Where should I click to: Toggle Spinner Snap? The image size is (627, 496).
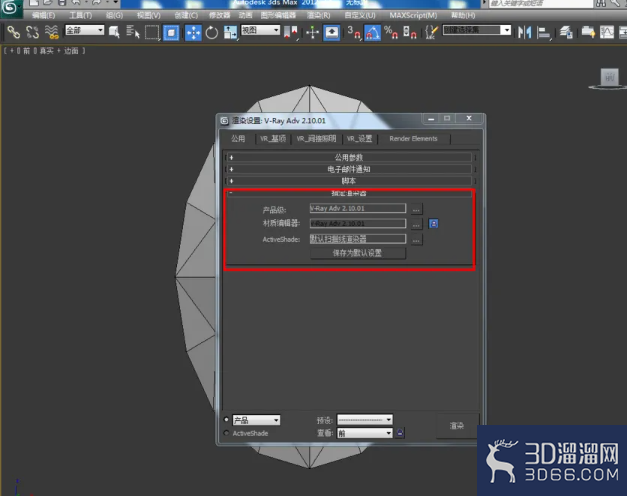(410, 32)
